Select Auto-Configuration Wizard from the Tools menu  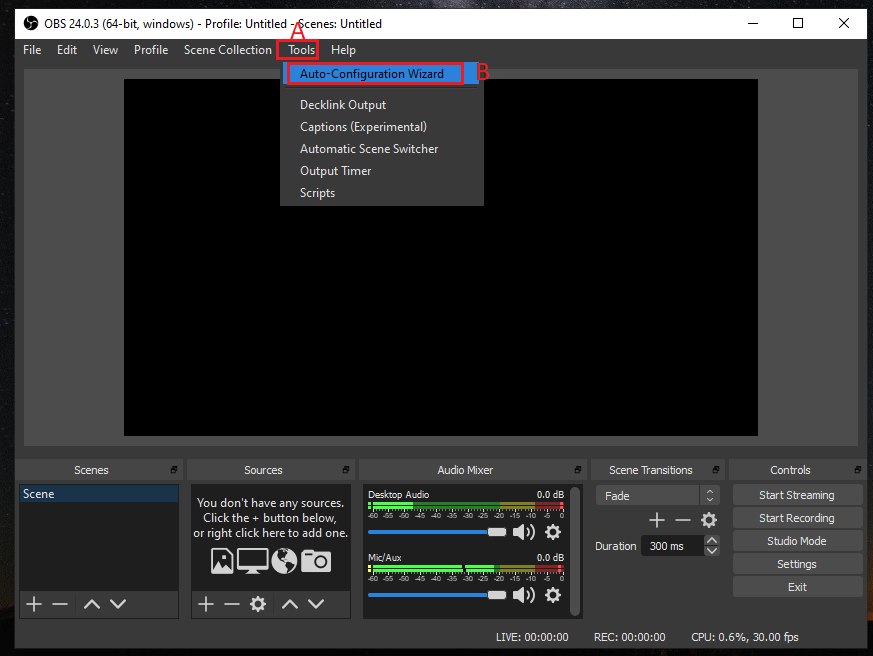(x=372, y=74)
